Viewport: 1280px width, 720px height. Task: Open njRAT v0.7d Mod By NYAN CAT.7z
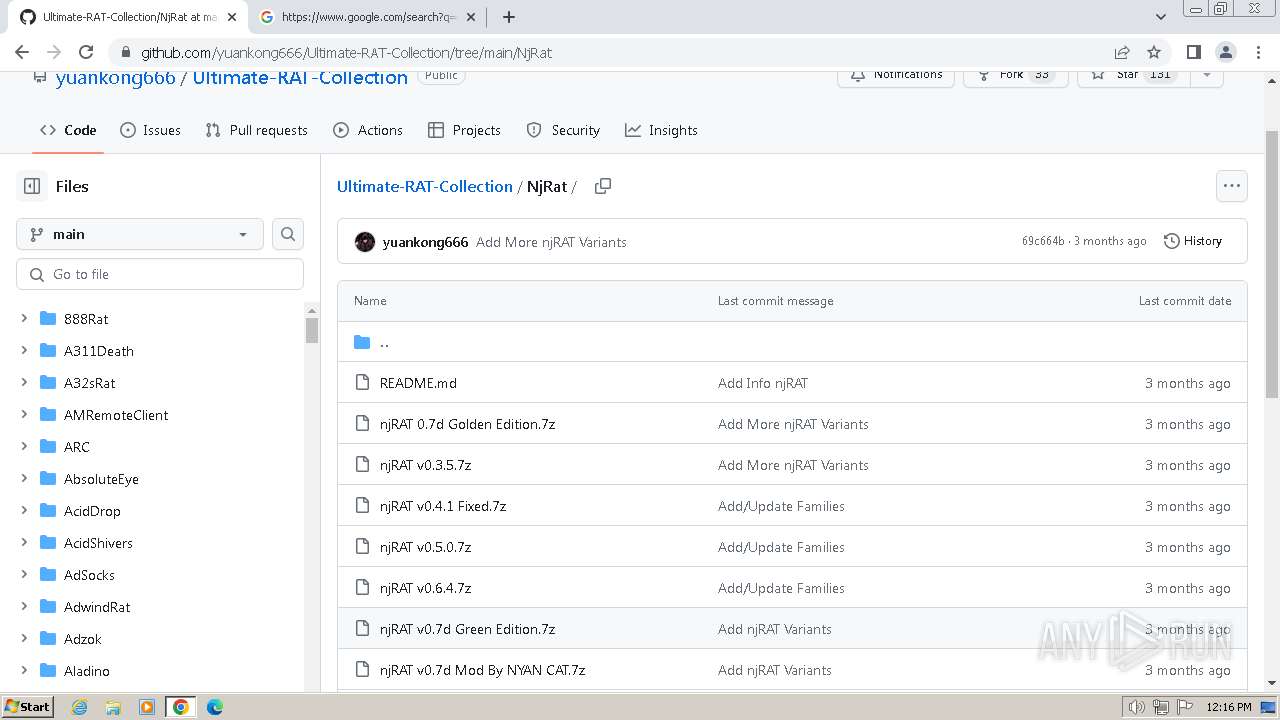482,670
